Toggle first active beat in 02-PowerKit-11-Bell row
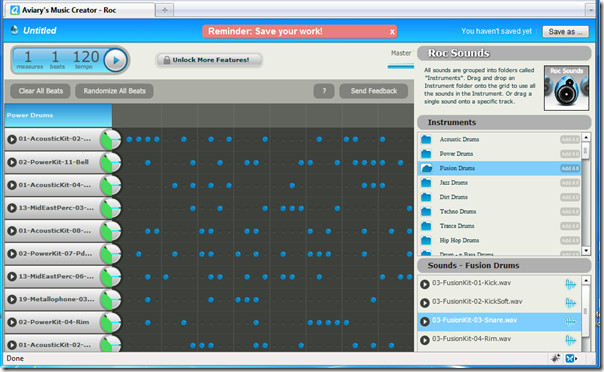The image size is (604, 372). [x=148, y=163]
